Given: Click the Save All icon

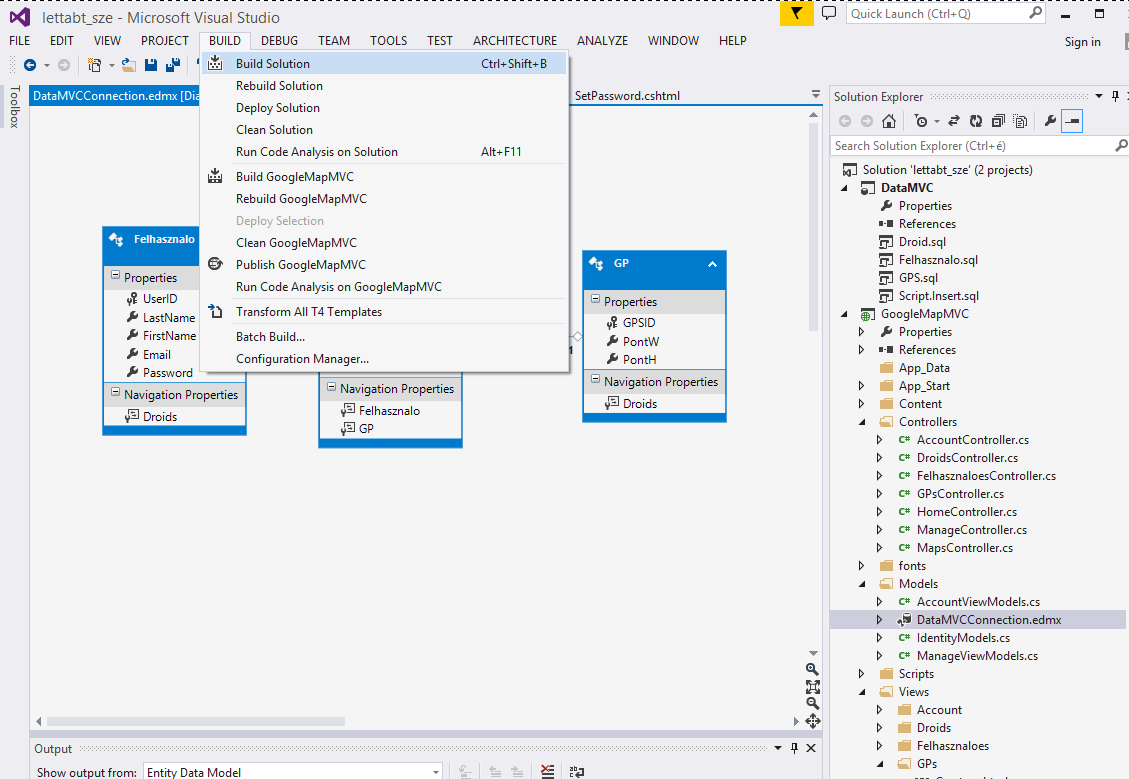Looking at the screenshot, I should [173, 65].
